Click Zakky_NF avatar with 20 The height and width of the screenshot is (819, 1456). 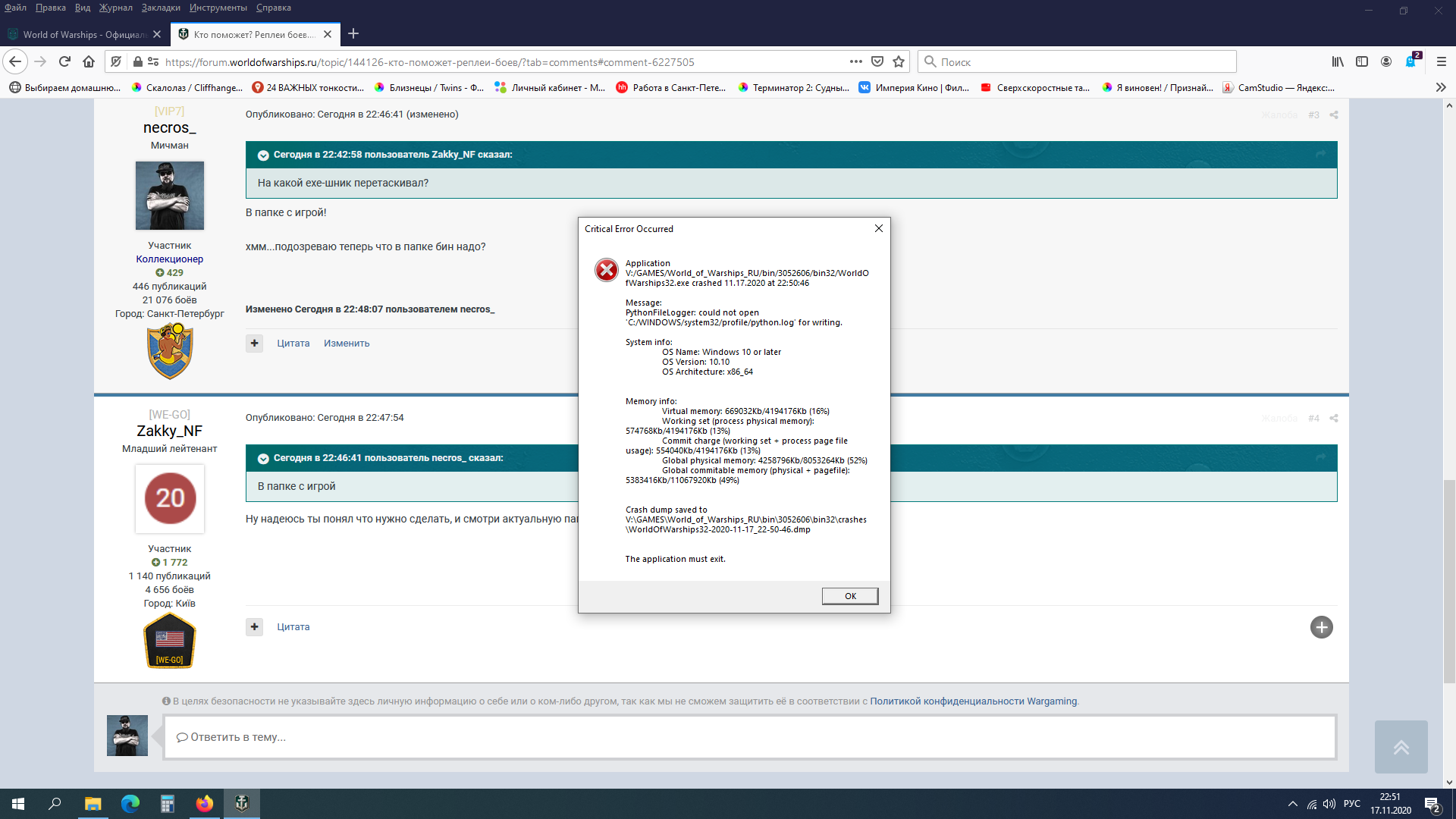170,499
